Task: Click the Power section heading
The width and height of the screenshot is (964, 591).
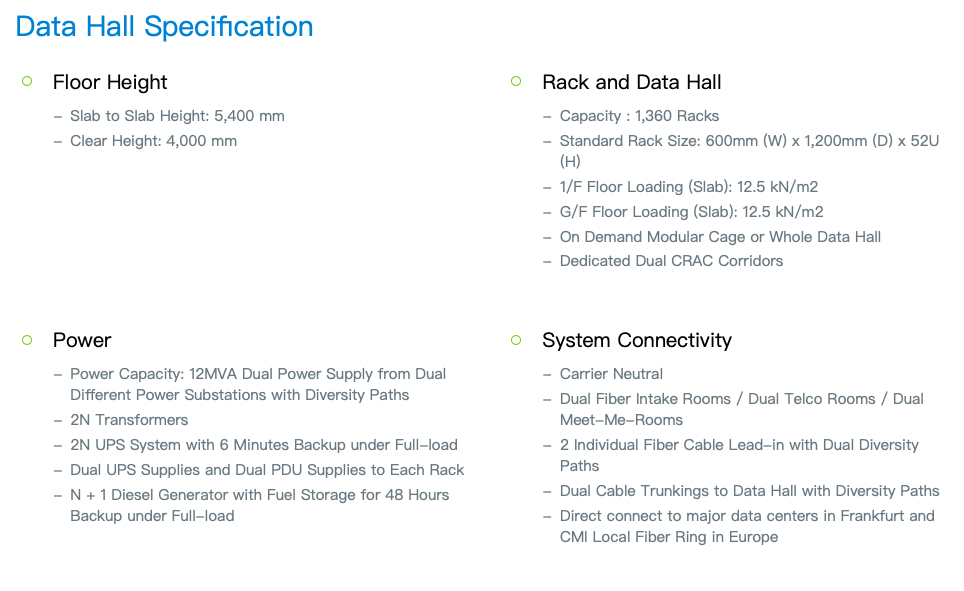Action: click(x=82, y=340)
